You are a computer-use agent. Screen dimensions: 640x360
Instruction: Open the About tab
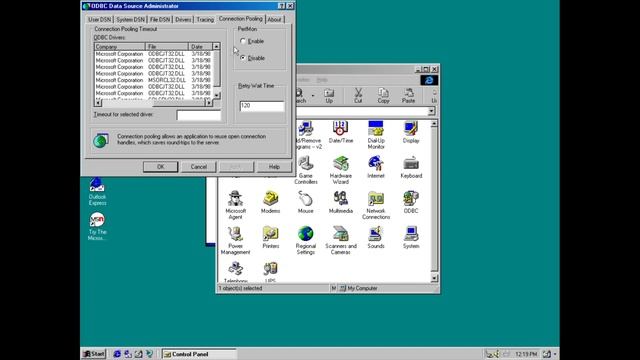(x=274, y=20)
